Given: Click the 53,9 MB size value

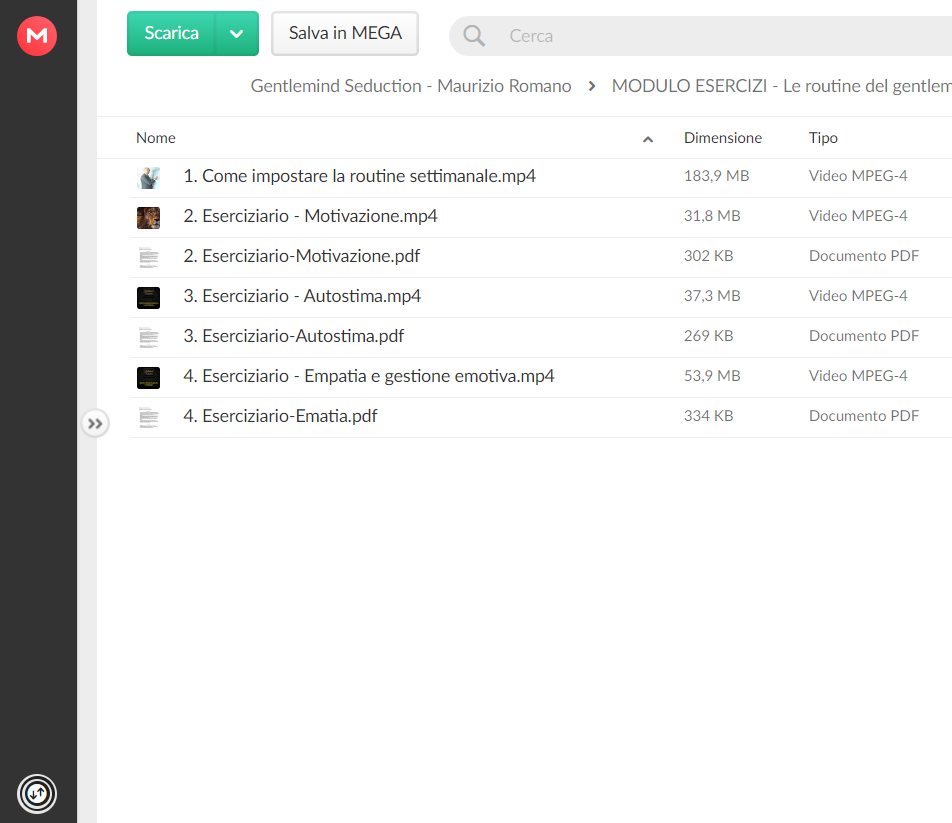Looking at the screenshot, I should pyautogui.click(x=712, y=376).
